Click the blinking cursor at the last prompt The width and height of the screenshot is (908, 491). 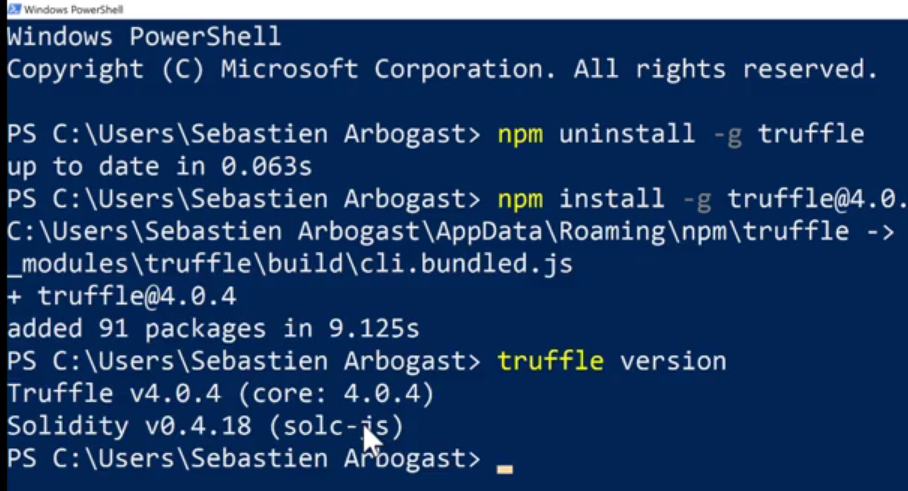504,470
